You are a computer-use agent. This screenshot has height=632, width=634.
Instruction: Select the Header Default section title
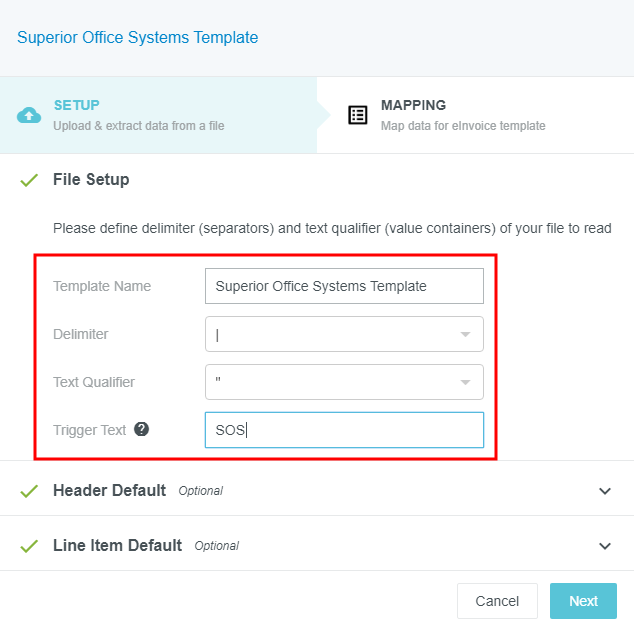tap(109, 491)
